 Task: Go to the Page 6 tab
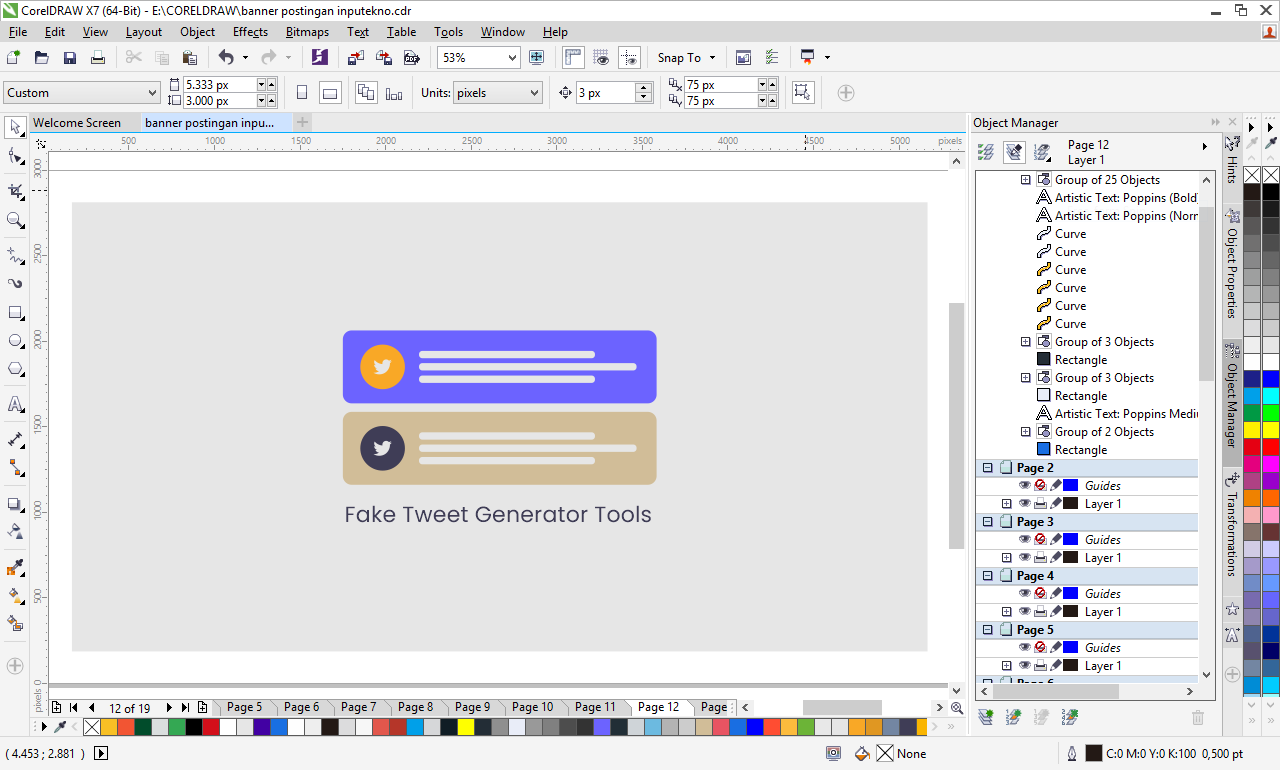(x=302, y=707)
